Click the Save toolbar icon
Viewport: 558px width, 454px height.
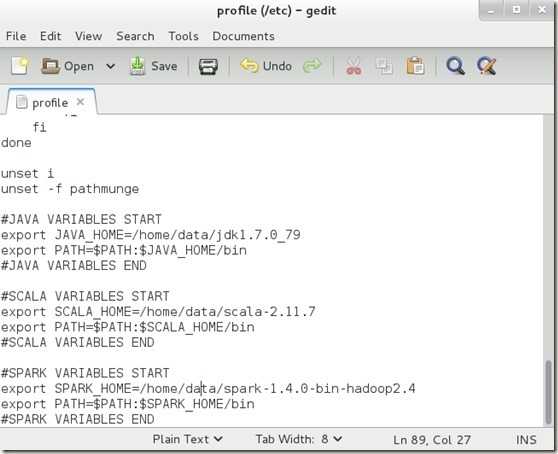tap(137, 66)
